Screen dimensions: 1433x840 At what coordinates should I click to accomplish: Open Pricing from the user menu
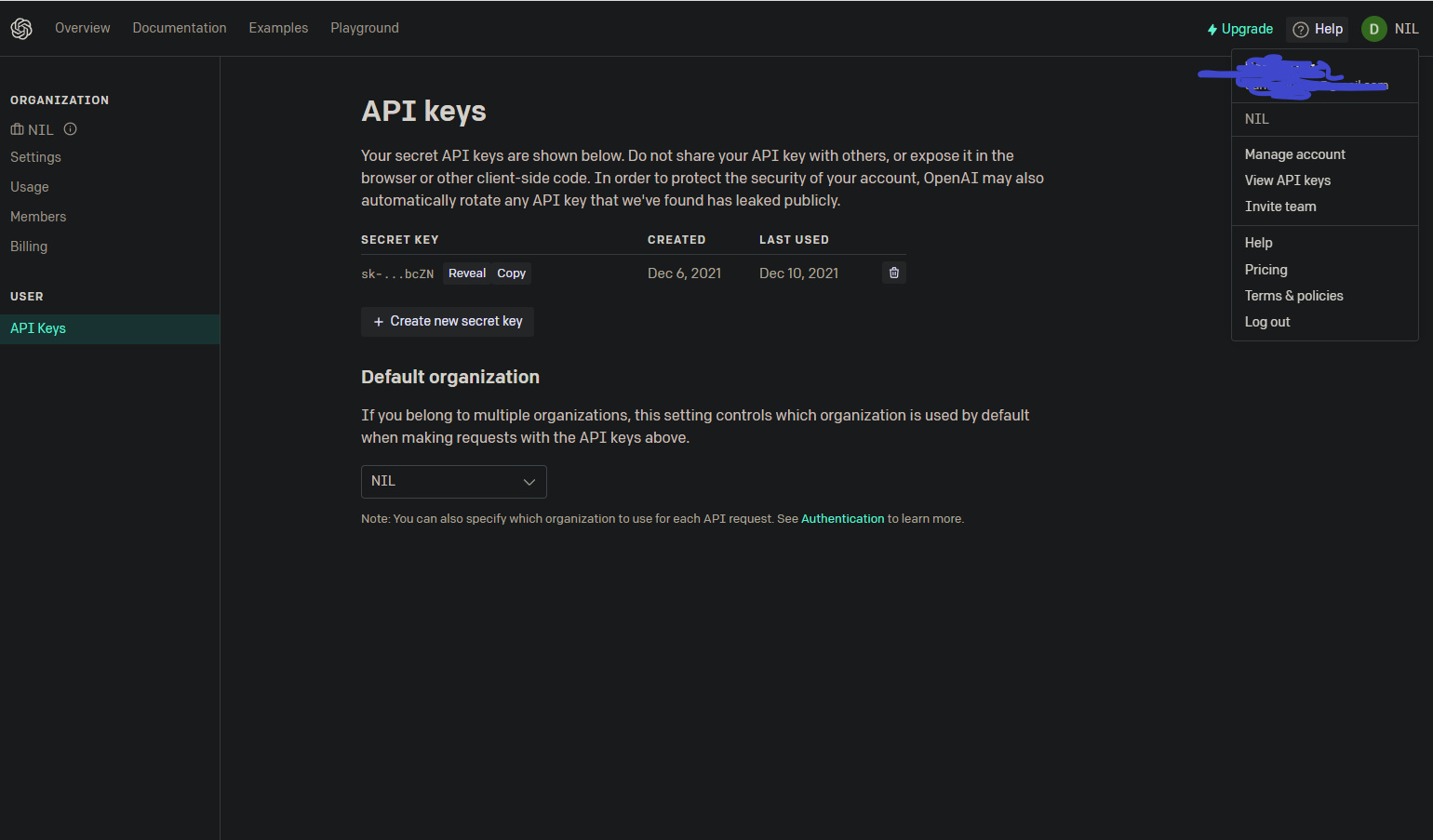tap(1266, 270)
